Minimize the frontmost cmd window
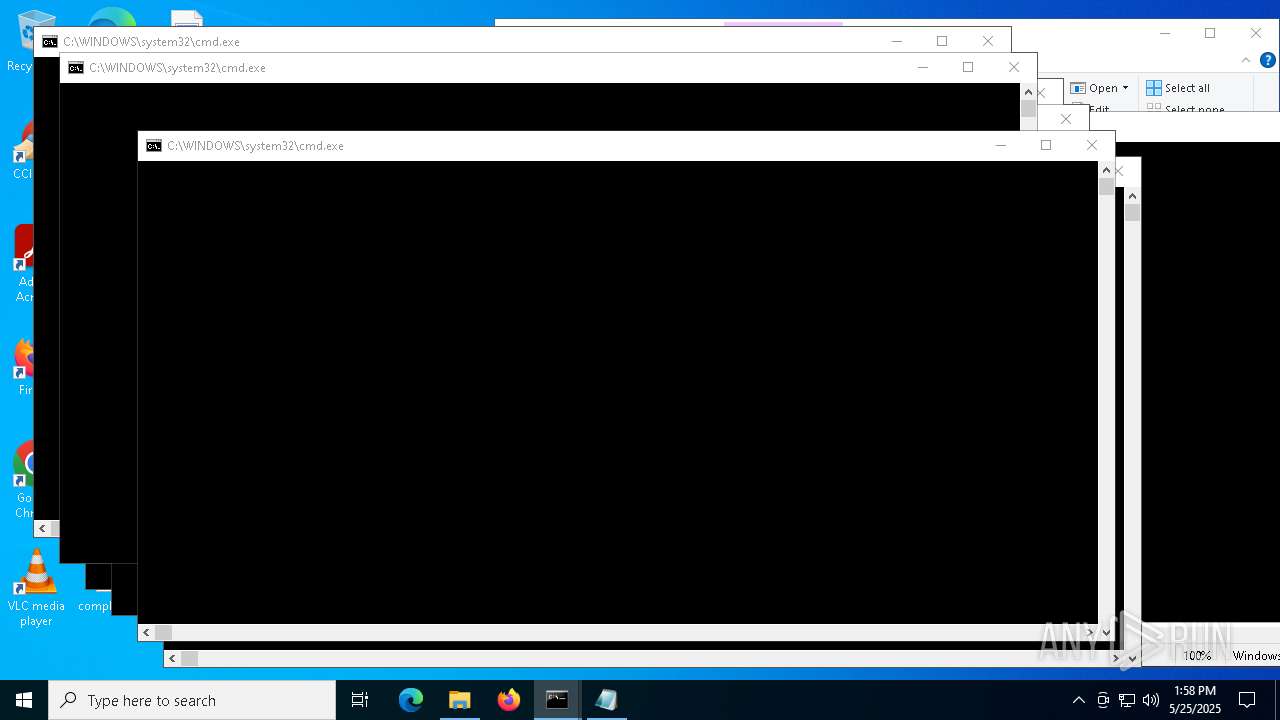1280x720 pixels. (x=1000, y=146)
